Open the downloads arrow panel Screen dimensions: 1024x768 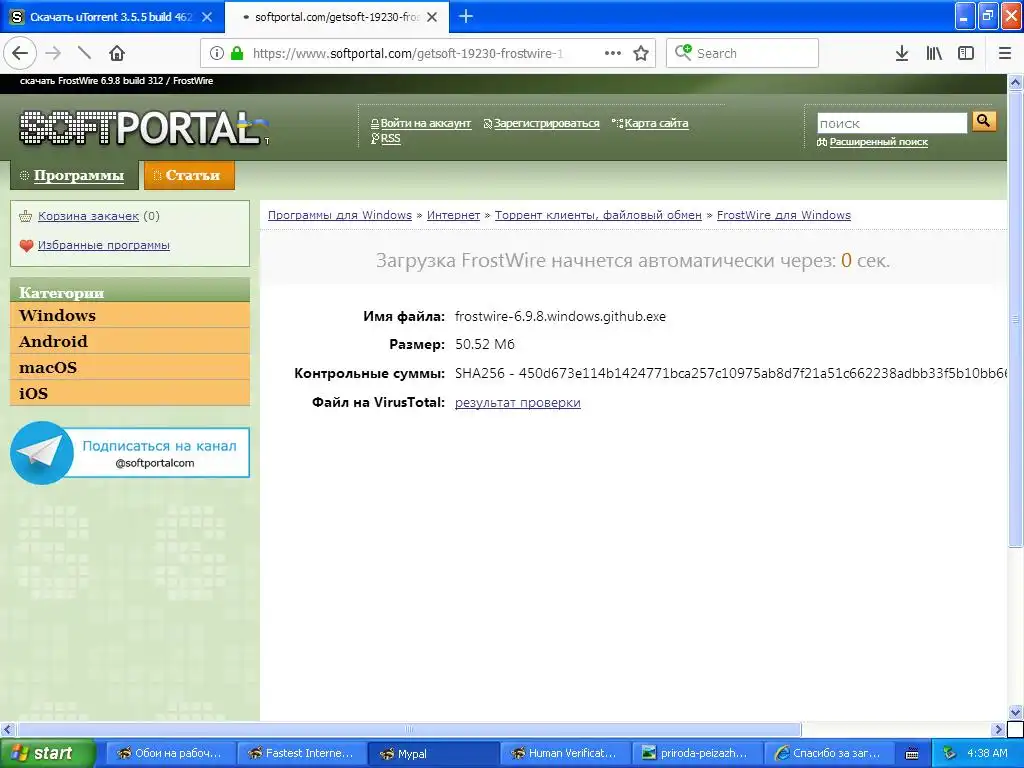coord(902,54)
